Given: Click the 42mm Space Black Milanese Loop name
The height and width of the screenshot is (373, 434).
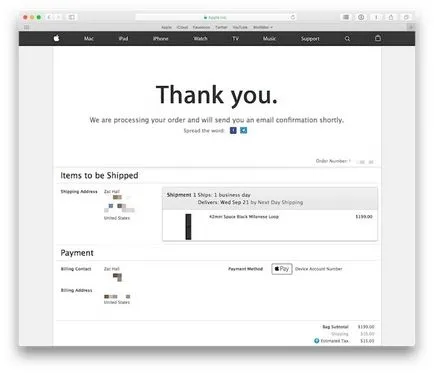Looking at the screenshot, I should tap(244, 217).
